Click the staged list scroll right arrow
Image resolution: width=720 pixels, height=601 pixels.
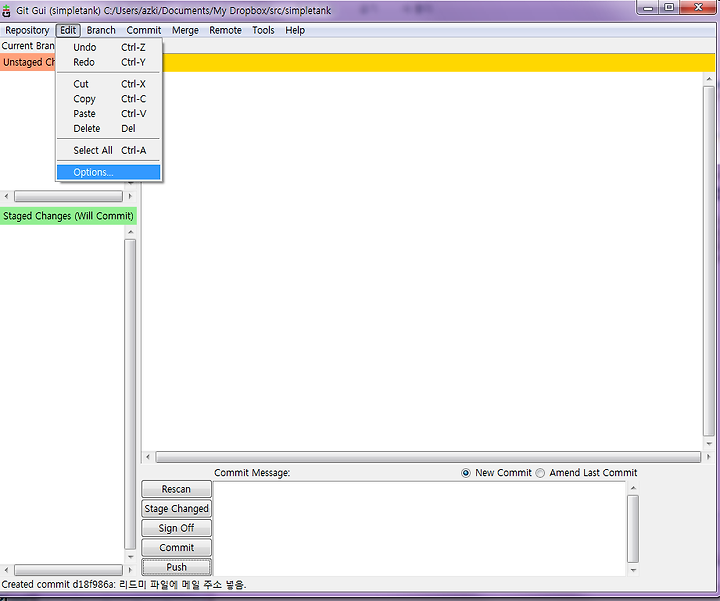point(130,570)
